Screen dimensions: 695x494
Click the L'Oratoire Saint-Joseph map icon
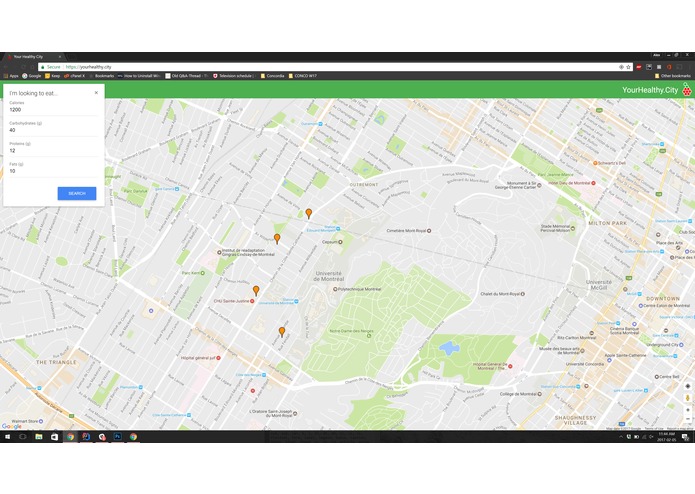[295, 413]
